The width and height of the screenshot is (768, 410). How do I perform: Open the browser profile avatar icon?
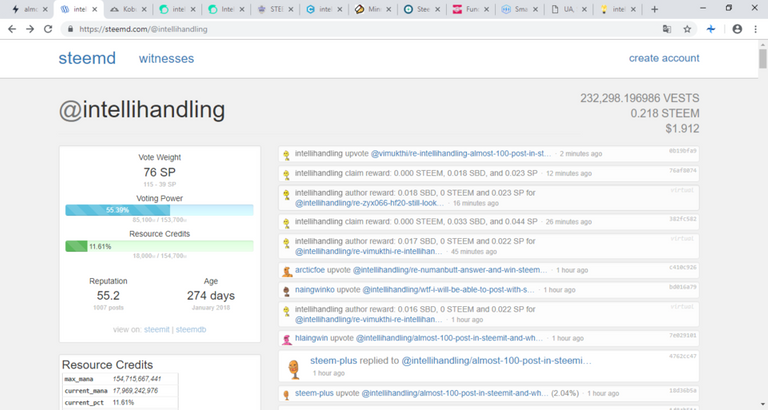pyautogui.click(x=737, y=29)
